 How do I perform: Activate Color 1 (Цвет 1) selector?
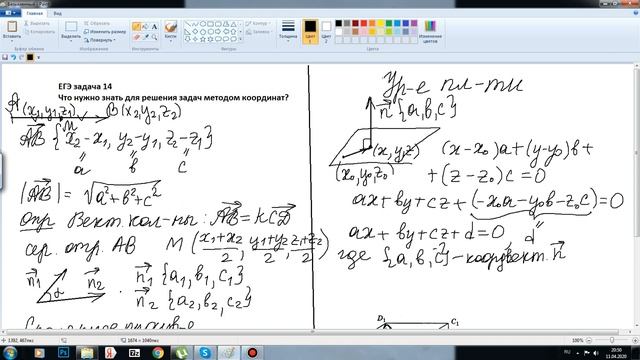[x=310, y=31]
